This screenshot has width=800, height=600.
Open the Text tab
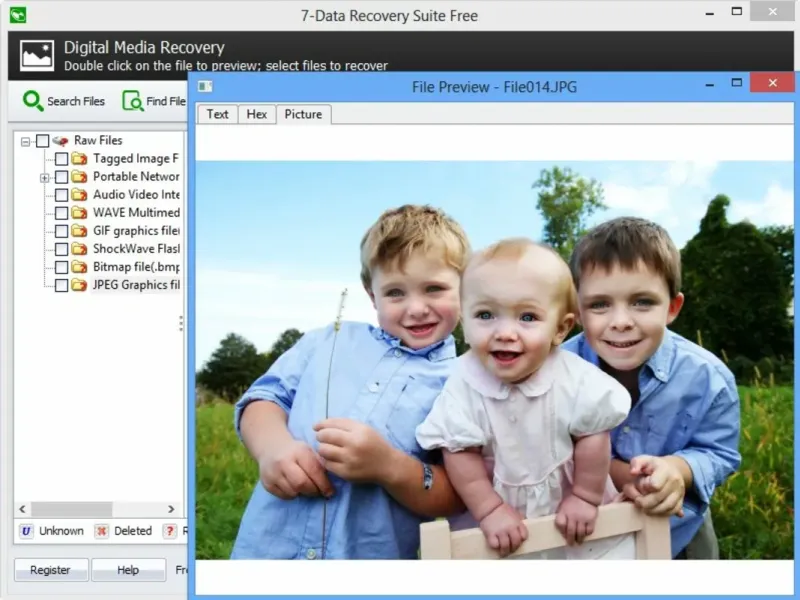coord(217,114)
